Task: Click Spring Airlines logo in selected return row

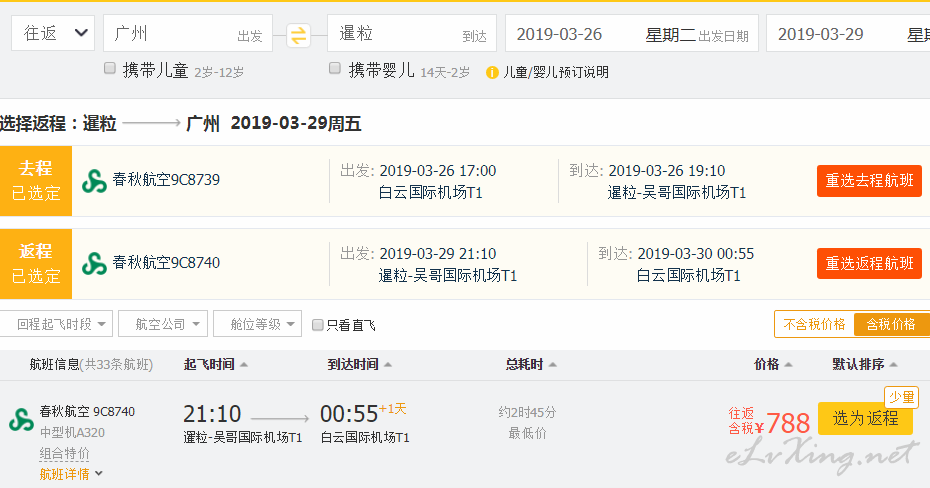Action: pos(94,264)
